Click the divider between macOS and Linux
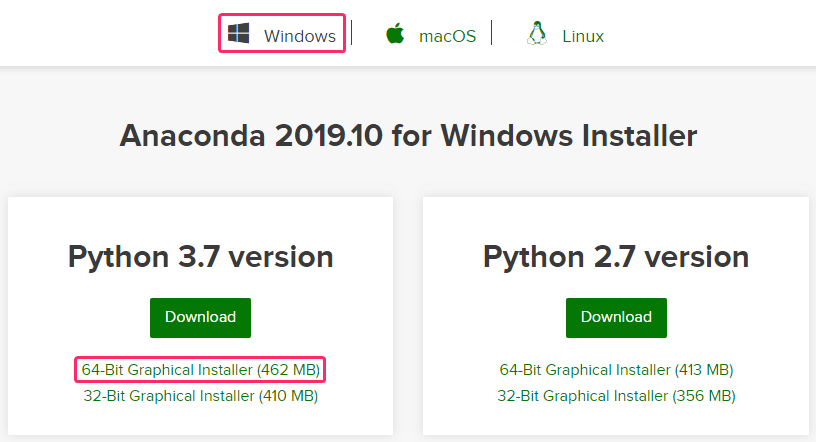The width and height of the screenshot is (816, 442). pos(492,33)
